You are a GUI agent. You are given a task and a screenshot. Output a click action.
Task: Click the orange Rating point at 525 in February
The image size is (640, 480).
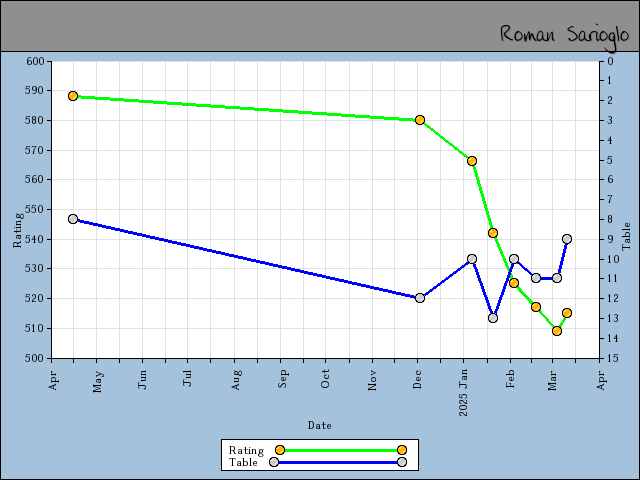[x=514, y=283]
